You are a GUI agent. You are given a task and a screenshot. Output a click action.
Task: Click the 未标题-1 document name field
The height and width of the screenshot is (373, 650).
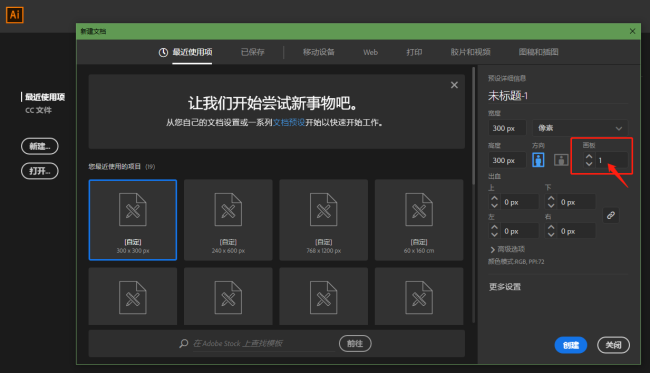click(x=558, y=96)
